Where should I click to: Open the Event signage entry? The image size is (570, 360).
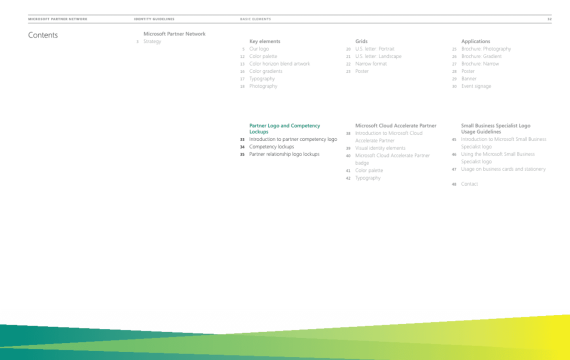pos(476,86)
